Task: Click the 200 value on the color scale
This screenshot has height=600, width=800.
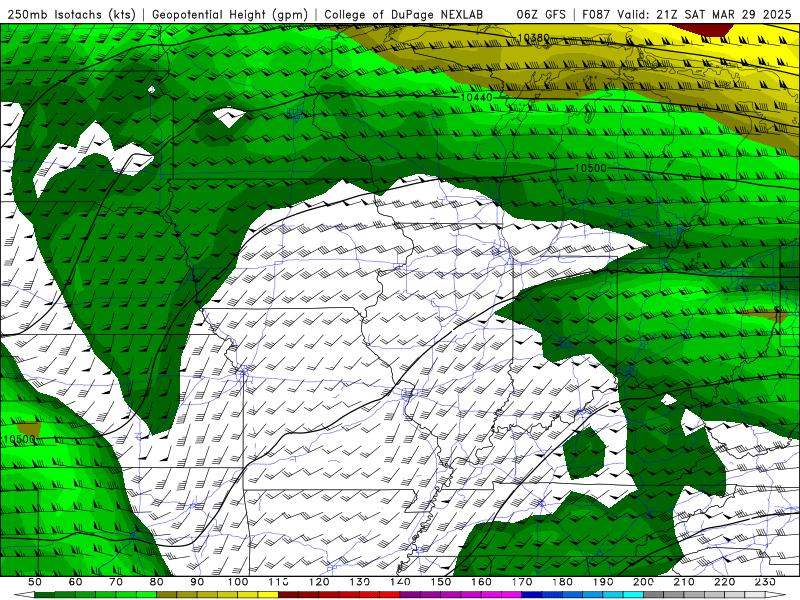Action: point(644,582)
